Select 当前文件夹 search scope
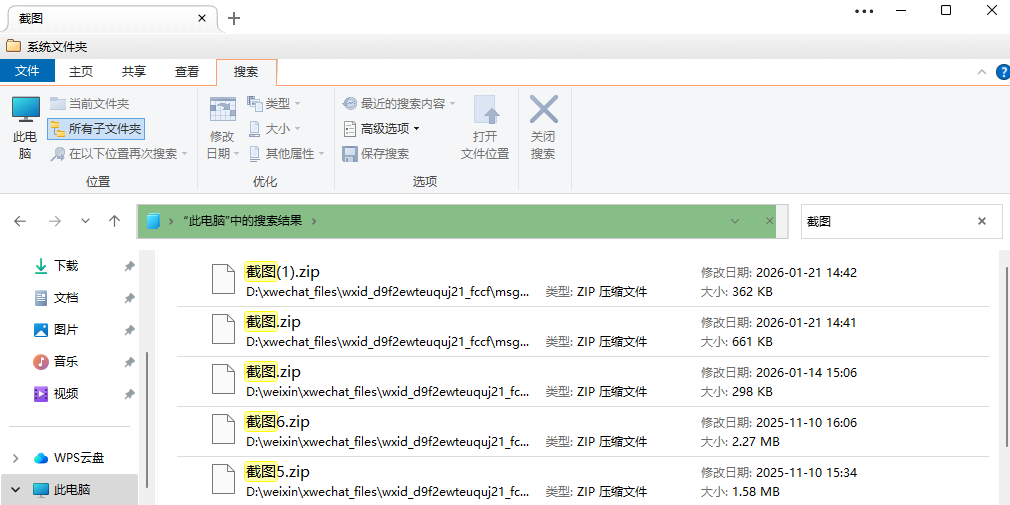 pos(90,104)
